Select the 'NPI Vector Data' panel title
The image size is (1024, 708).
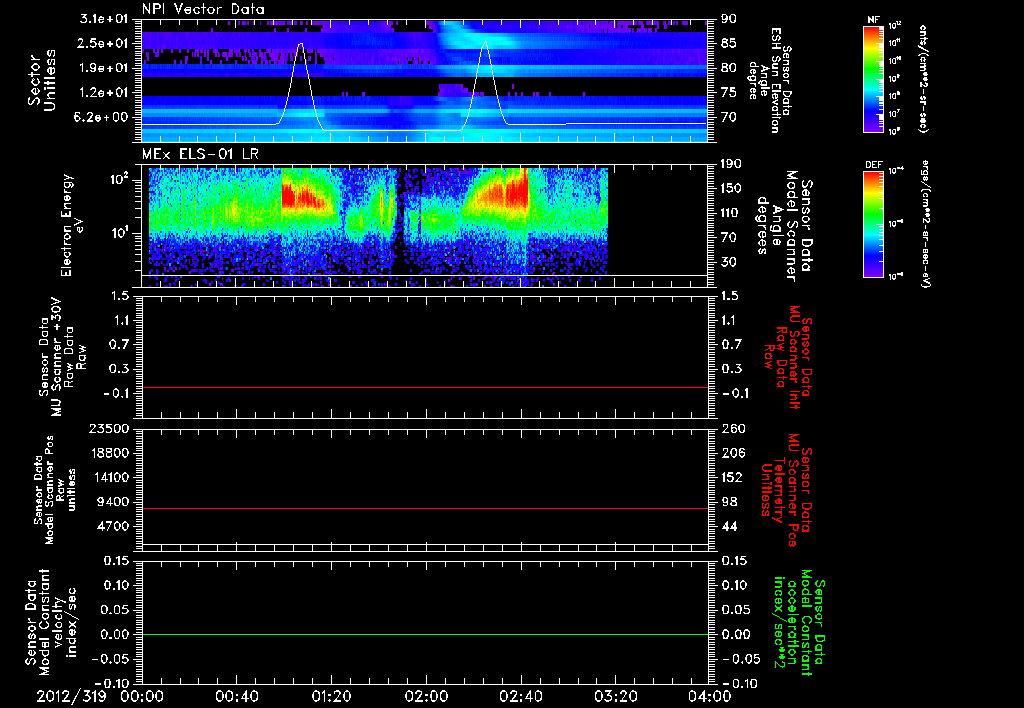[203, 9]
